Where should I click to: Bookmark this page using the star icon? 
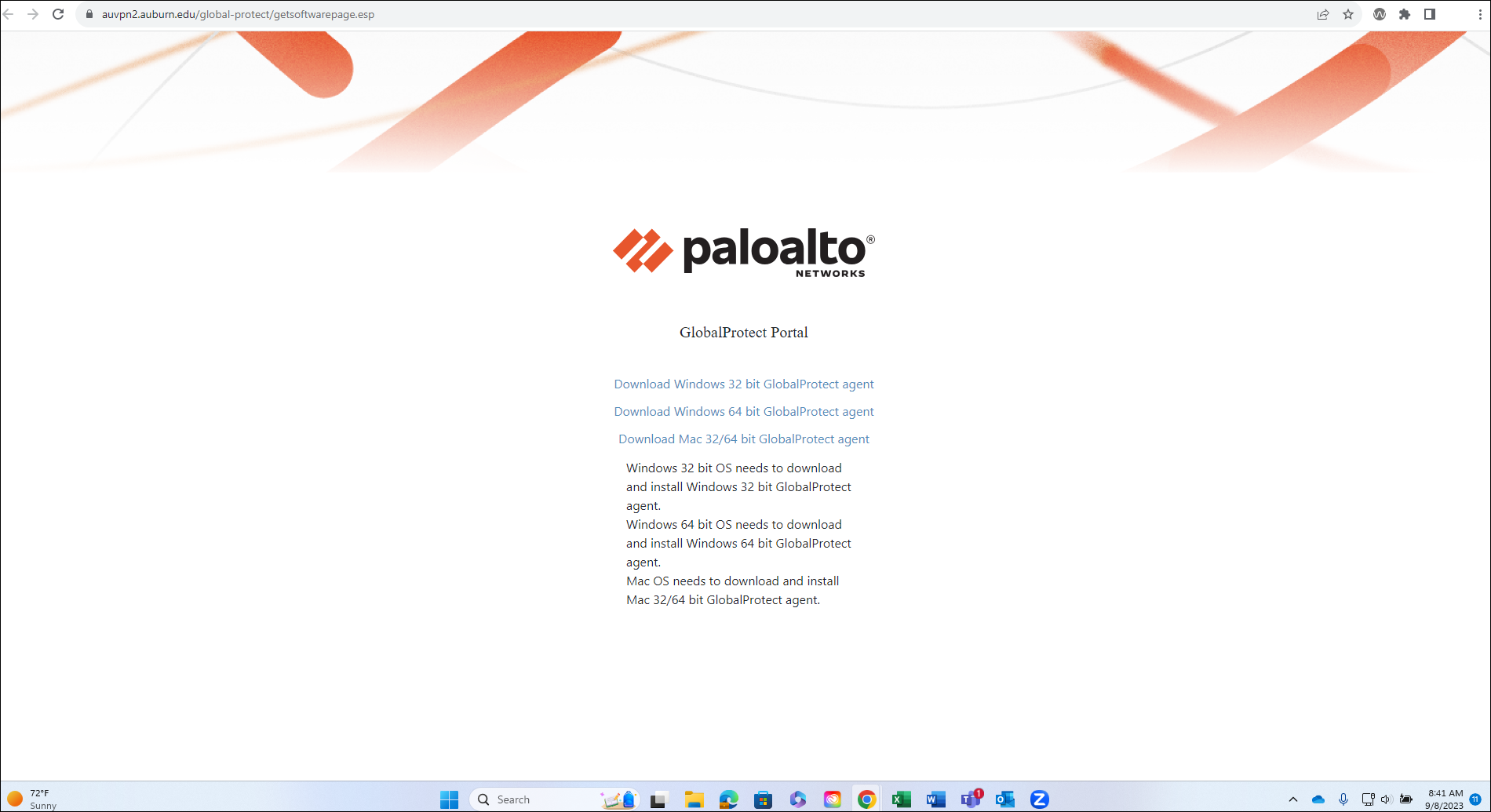coord(1349,14)
